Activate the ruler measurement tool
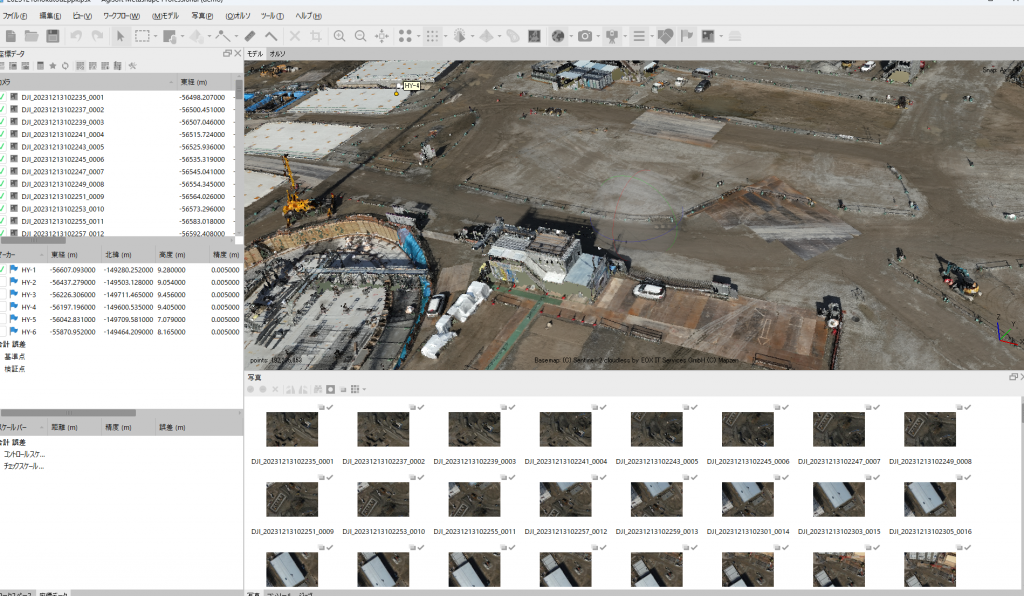1024x596 pixels. point(250,37)
